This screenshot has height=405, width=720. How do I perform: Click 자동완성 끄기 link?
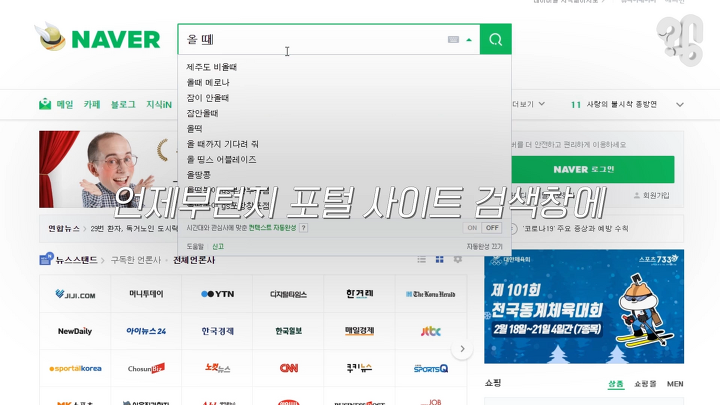point(484,247)
